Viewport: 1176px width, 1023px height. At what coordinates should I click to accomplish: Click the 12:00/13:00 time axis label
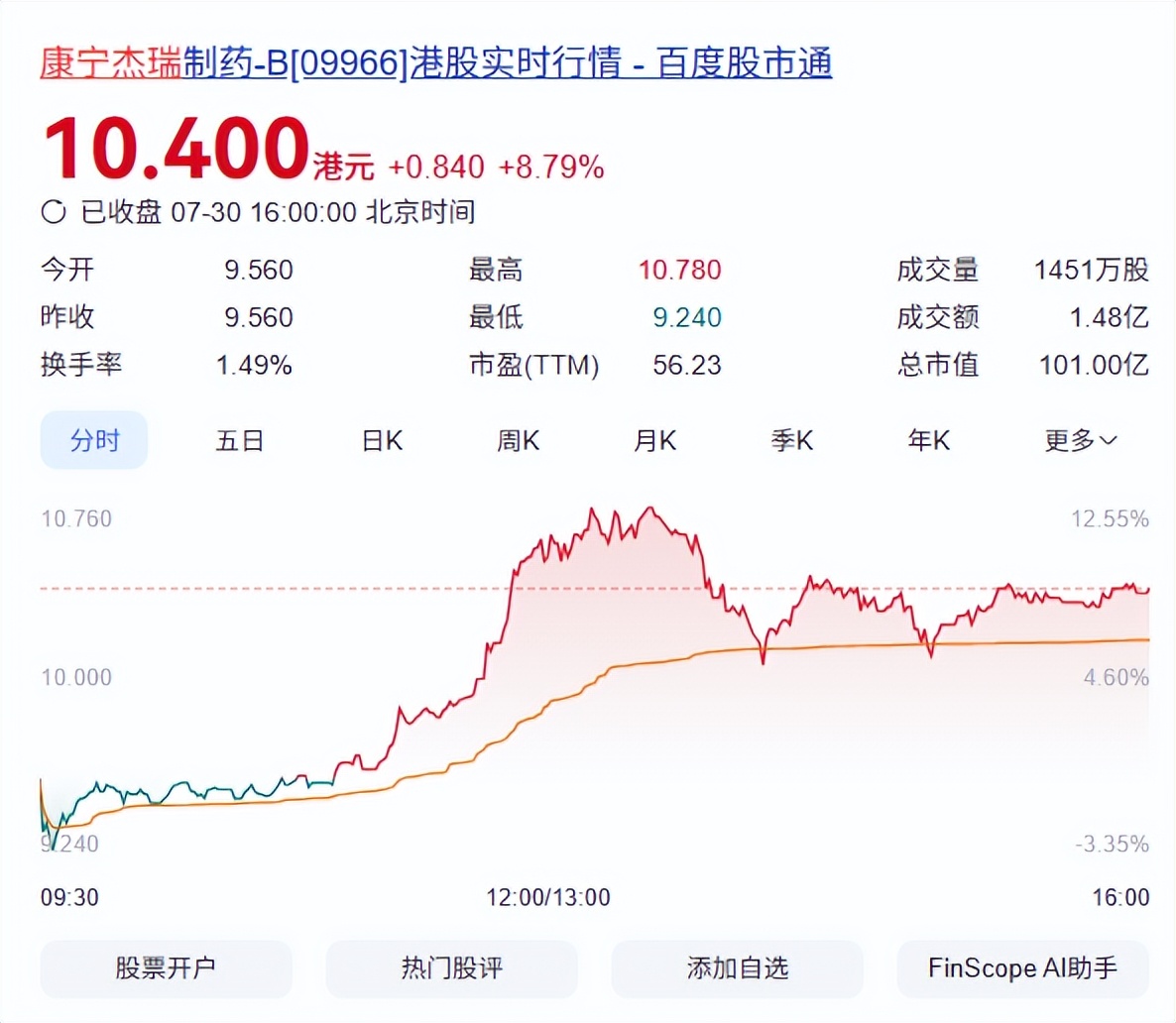[547, 898]
